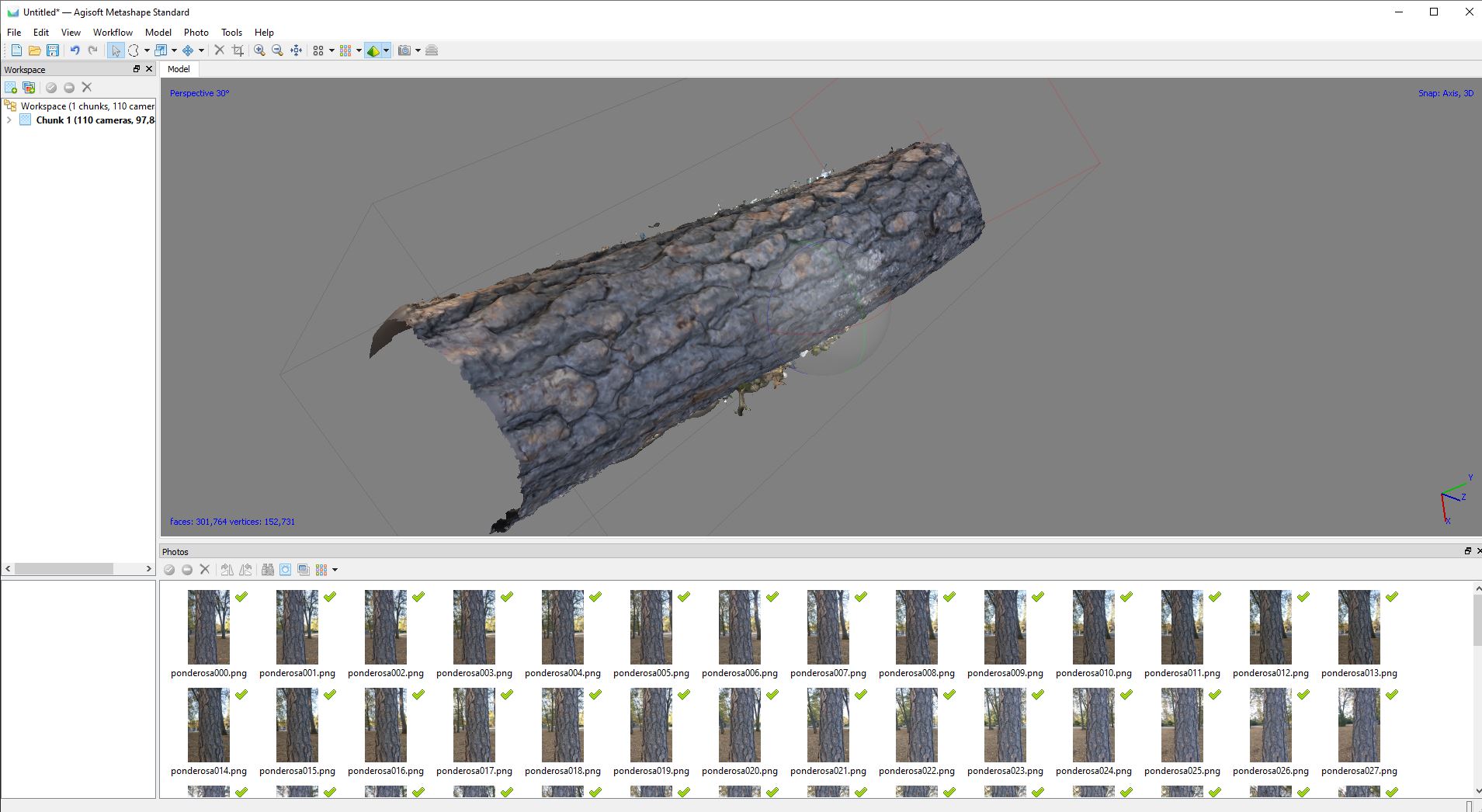Click the Zoom Out magnifier icon
Viewport: 1482px width, 812px height.
click(277, 50)
